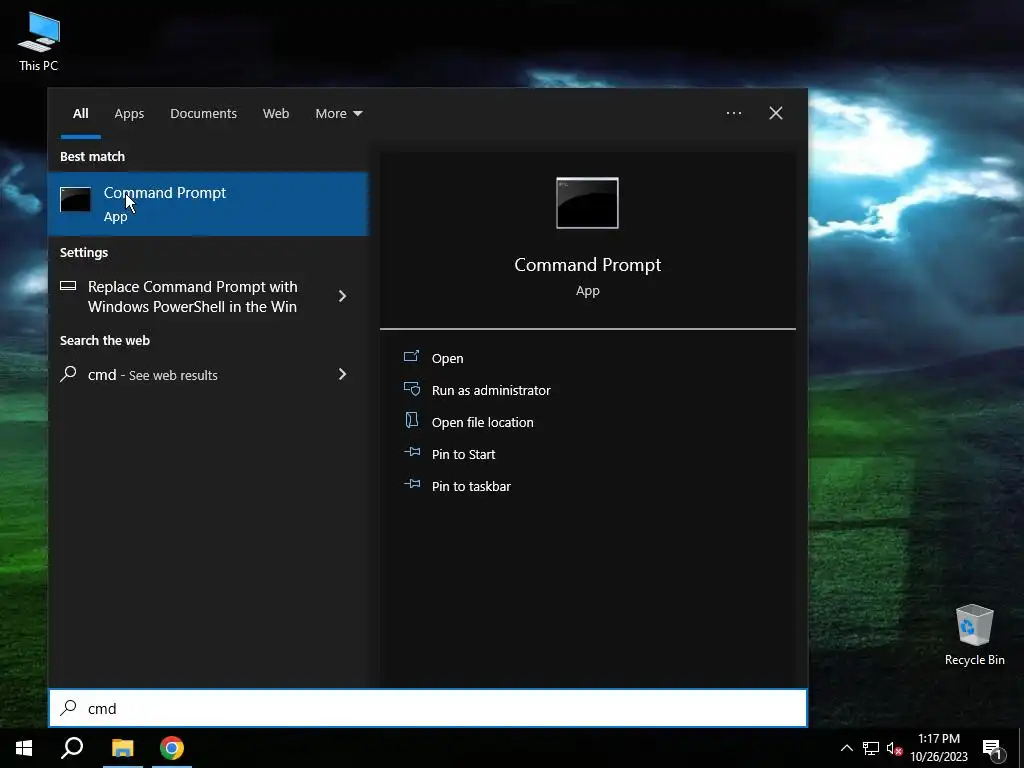Open Command Prompt via Open link

coord(447,359)
